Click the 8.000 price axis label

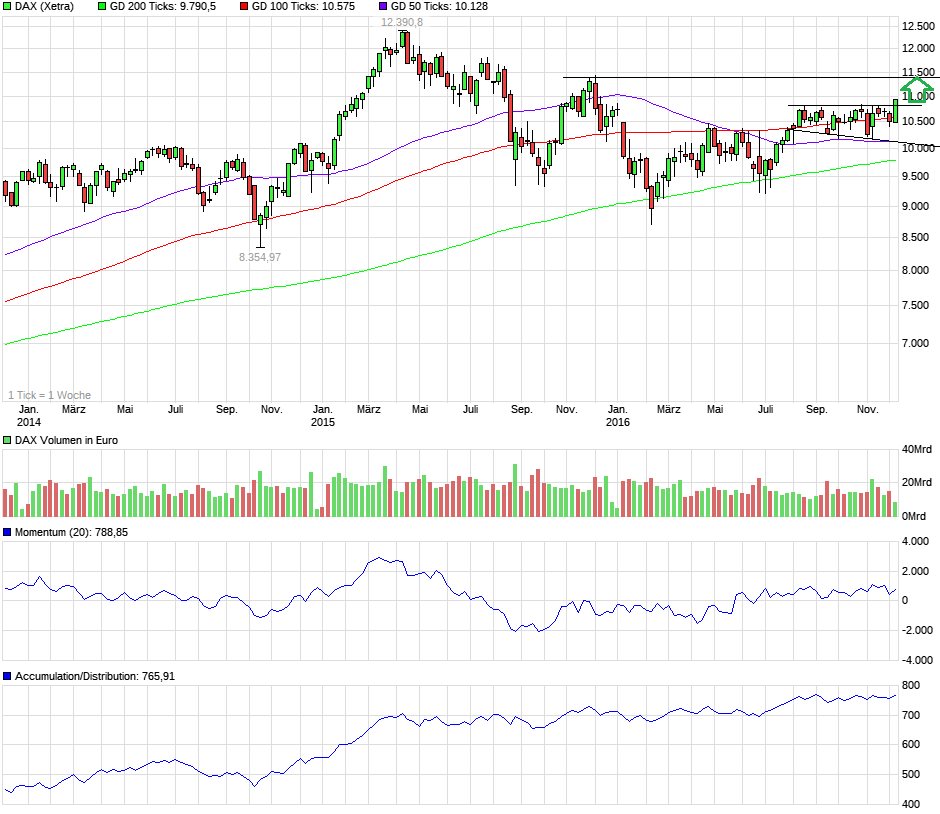(x=915, y=270)
